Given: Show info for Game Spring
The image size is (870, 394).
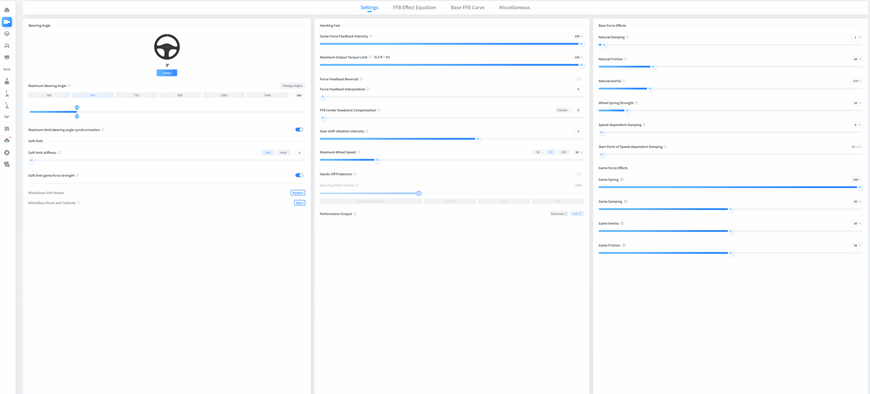Looking at the screenshot, I should 622,180.
